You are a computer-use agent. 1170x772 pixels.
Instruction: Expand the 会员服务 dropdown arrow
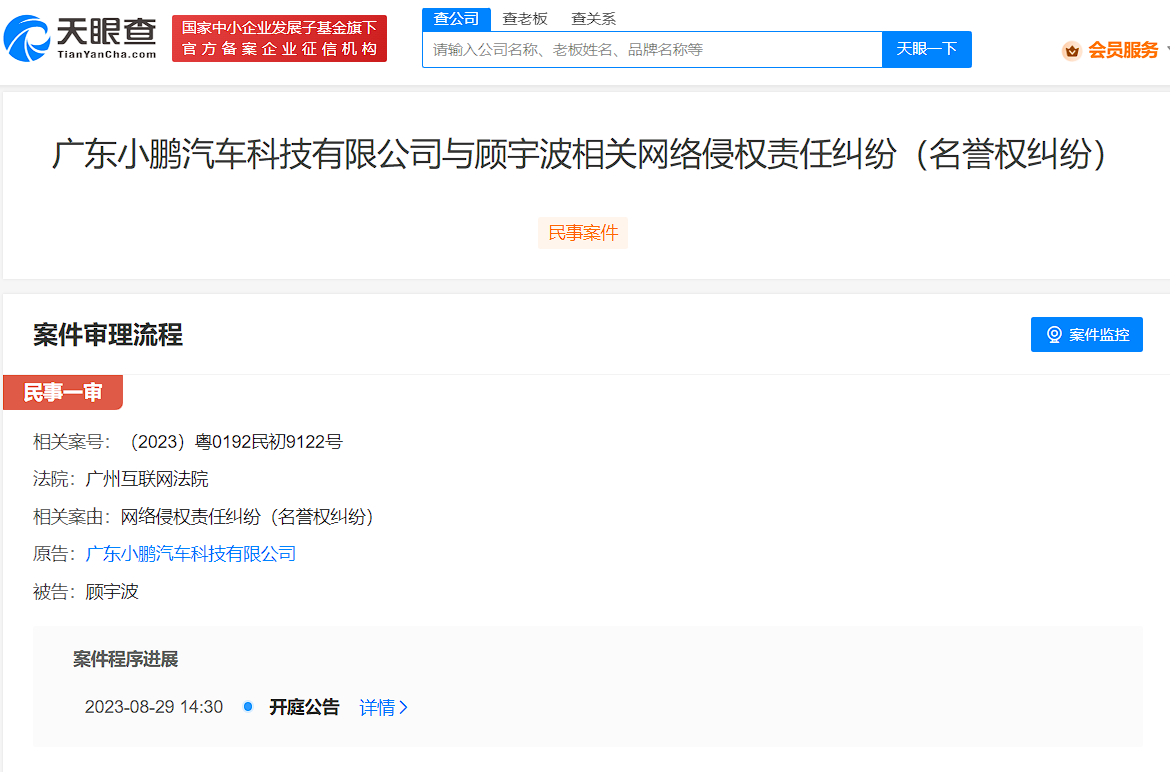(x=1165, y=46)
